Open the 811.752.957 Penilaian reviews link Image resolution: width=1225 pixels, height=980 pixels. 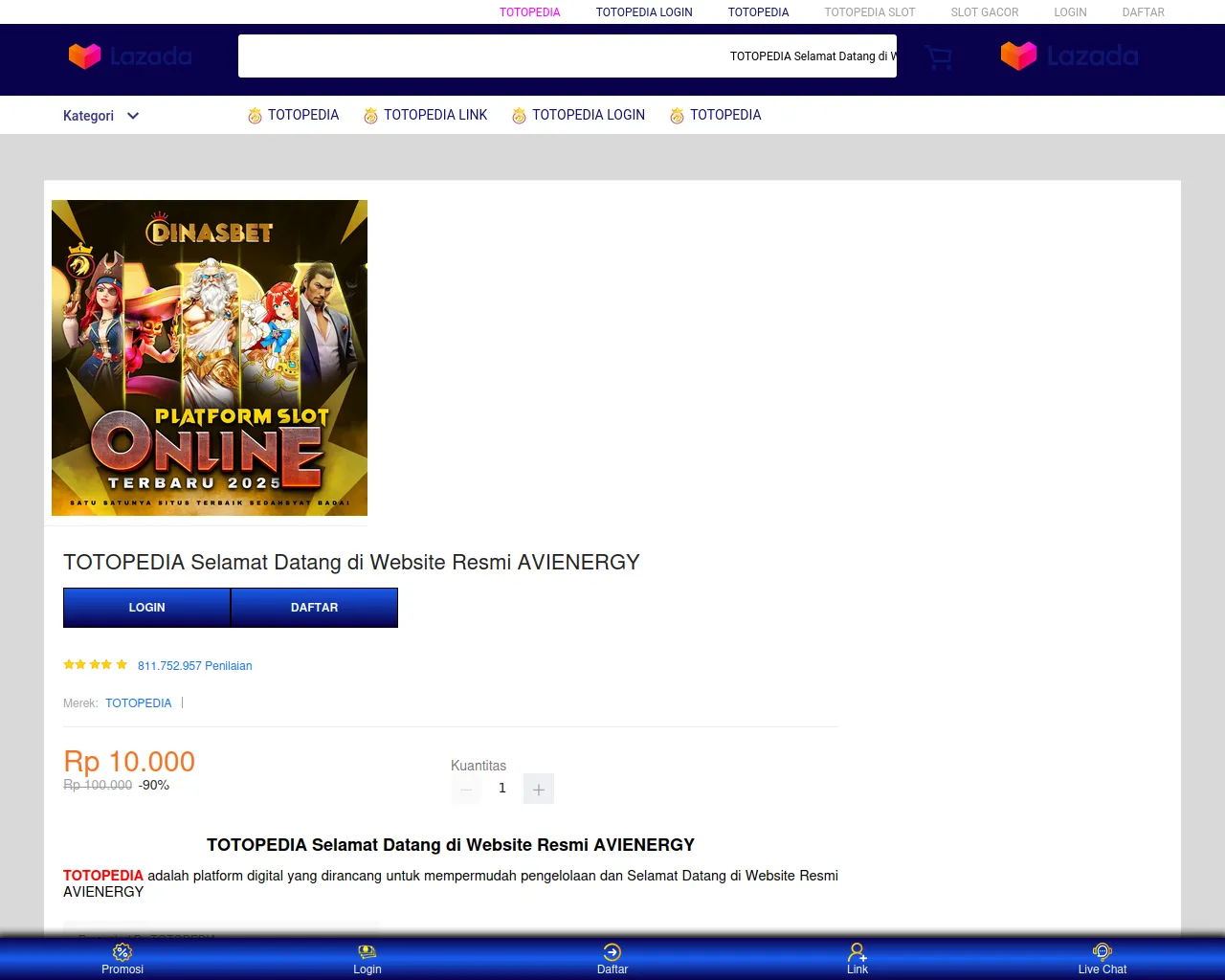tap(195, 666)
